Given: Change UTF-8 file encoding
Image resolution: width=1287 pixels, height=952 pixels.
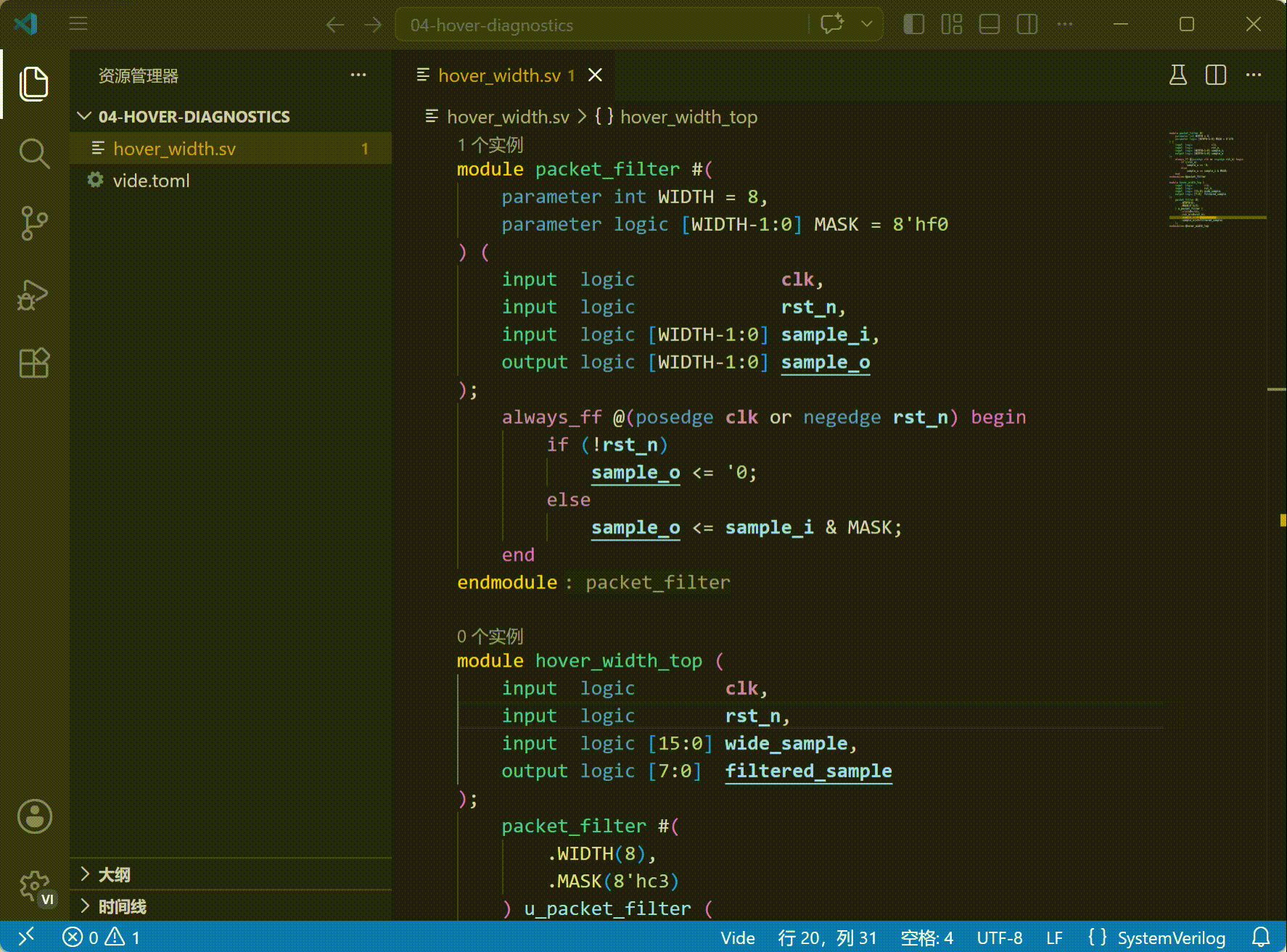Looking at the screenshot, I should pos(999,937).
